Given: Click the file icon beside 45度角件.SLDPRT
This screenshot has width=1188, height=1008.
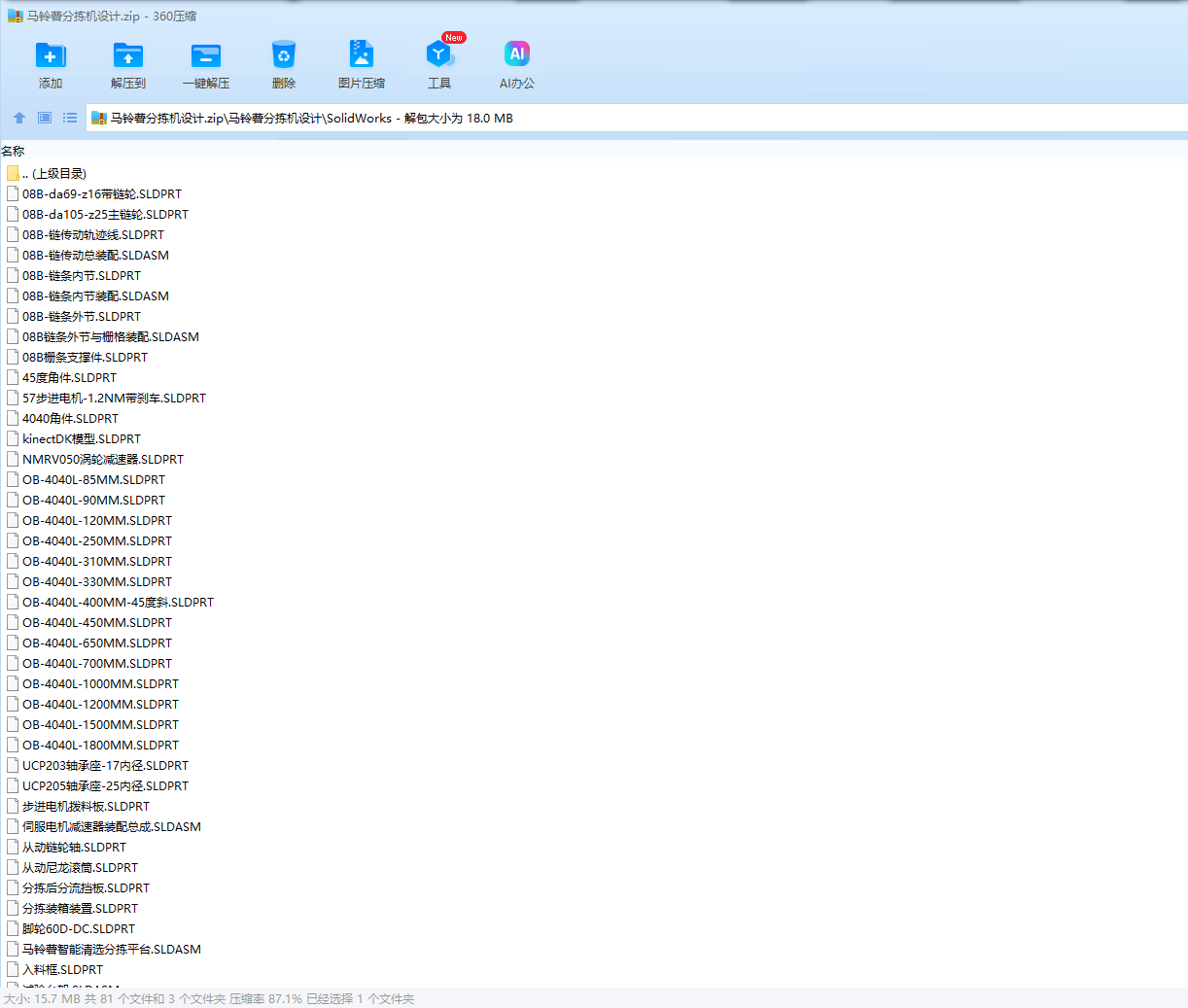Looking at the screenshot, I should (x=13, y=378).
